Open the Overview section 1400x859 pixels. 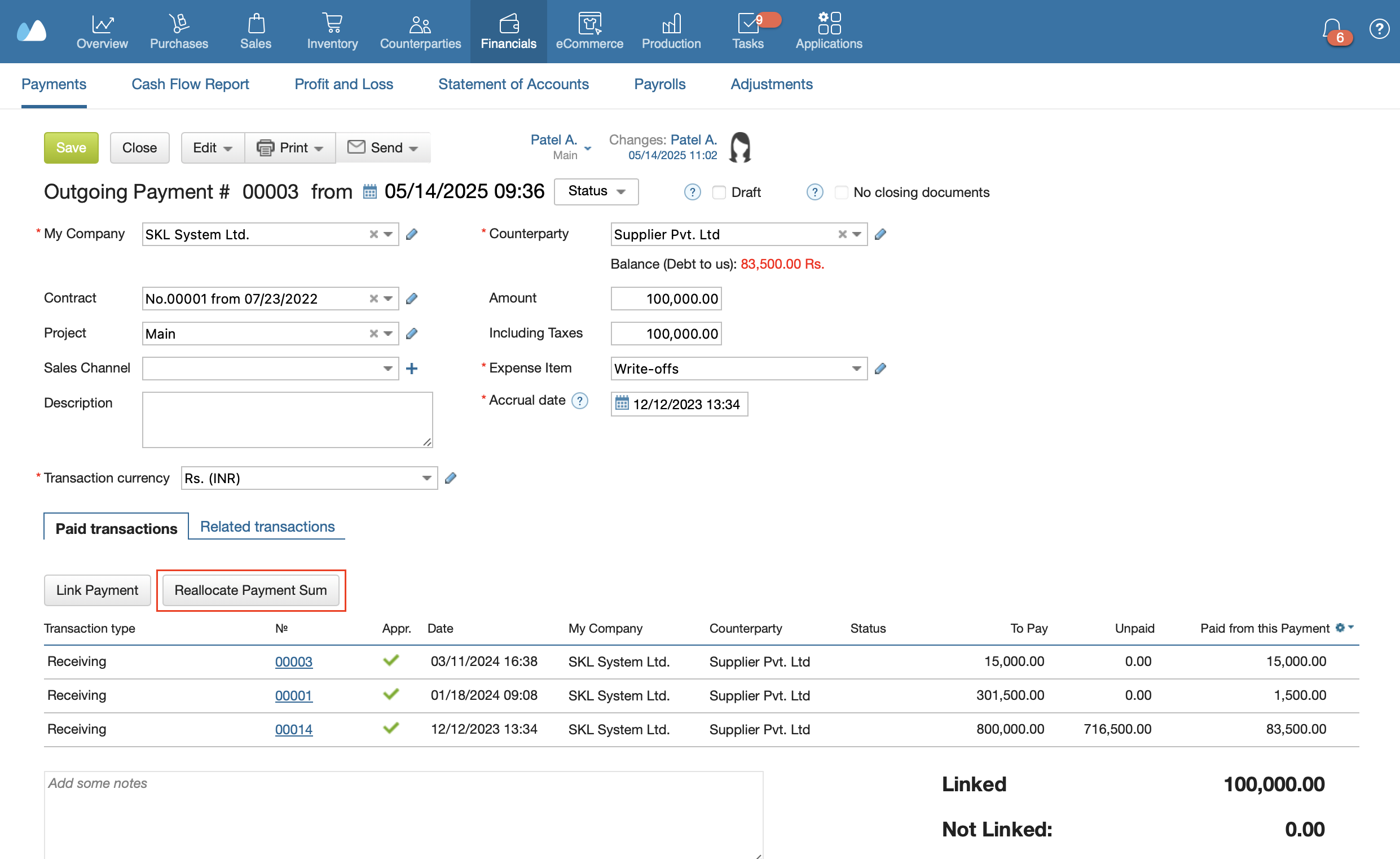coord(102,31)
